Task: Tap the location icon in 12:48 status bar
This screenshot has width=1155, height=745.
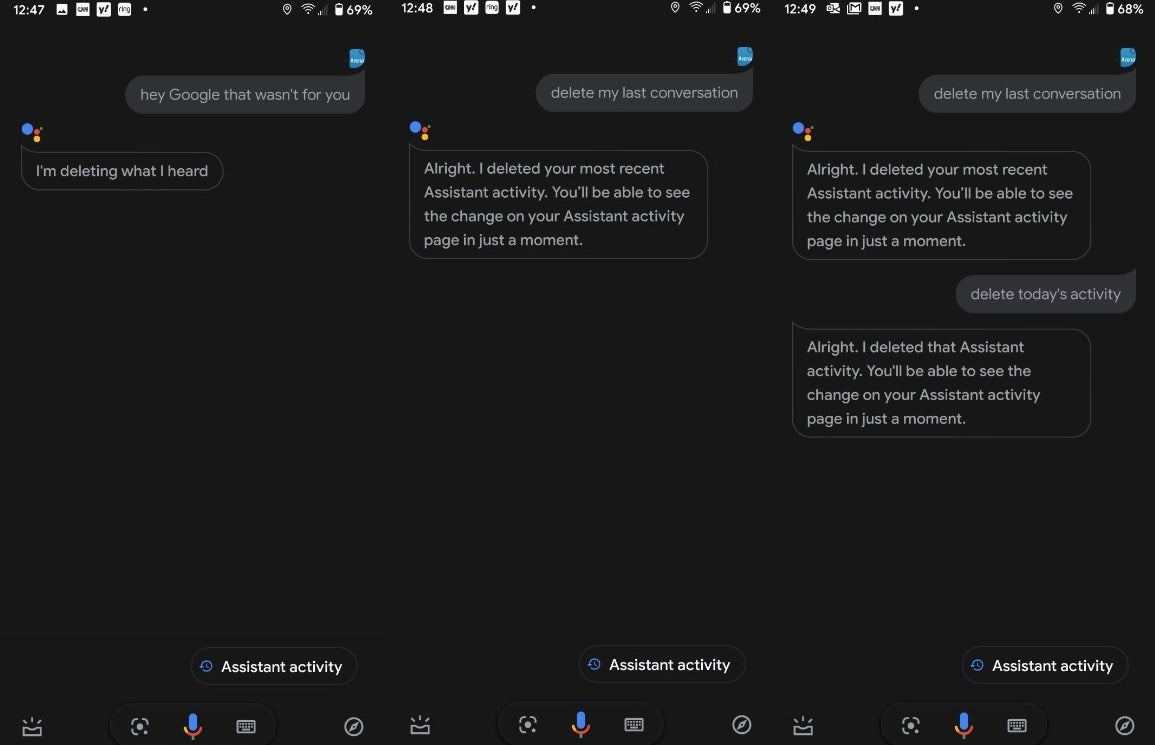Action: (x=675, y=8)
